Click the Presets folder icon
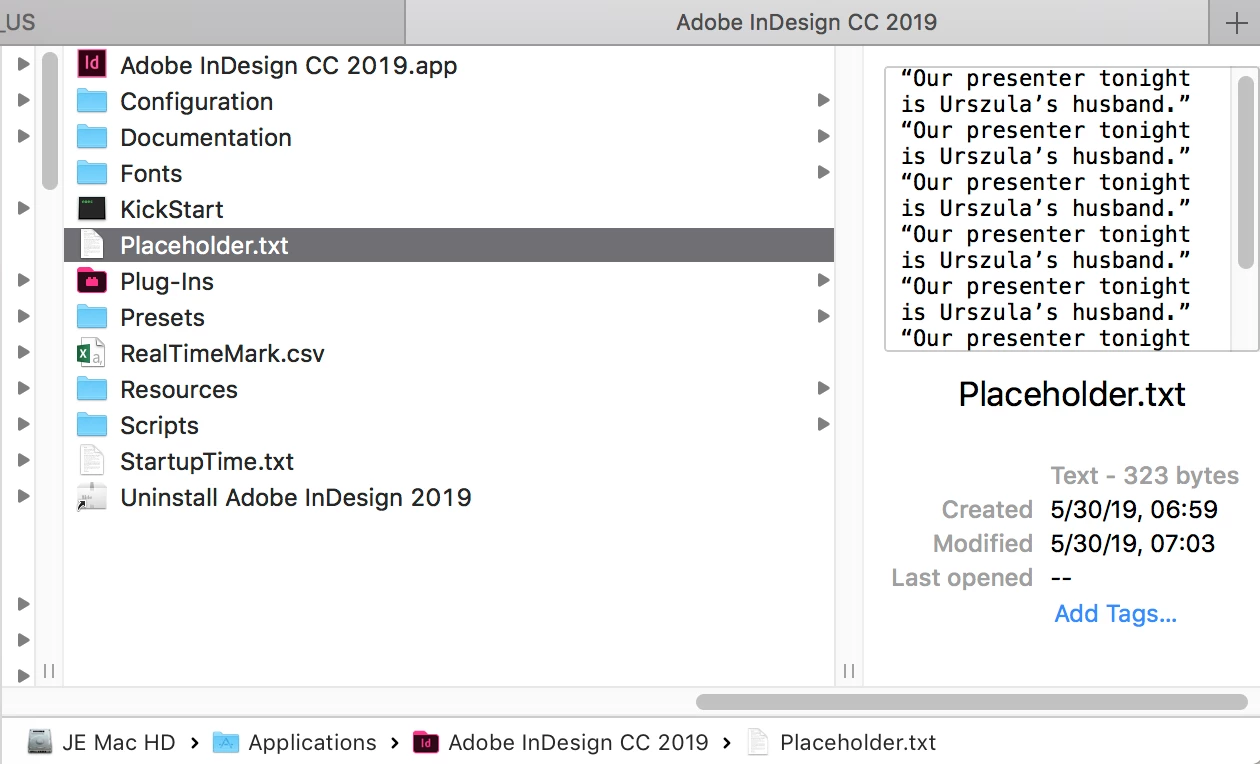 (92, 317)
